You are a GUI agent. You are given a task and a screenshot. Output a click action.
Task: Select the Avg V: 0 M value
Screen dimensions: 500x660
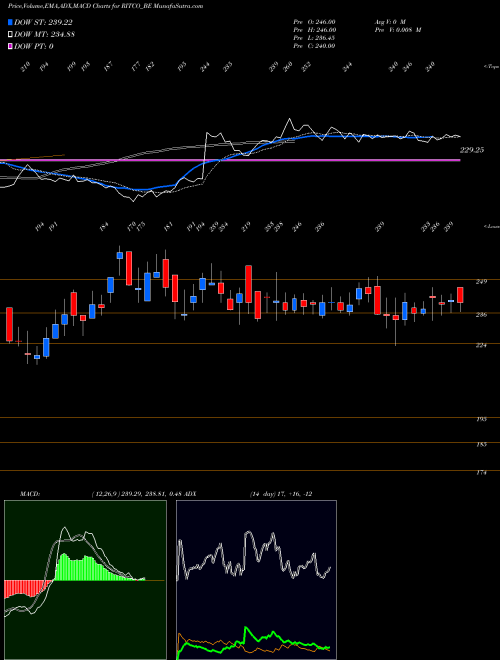coord(390,21)
